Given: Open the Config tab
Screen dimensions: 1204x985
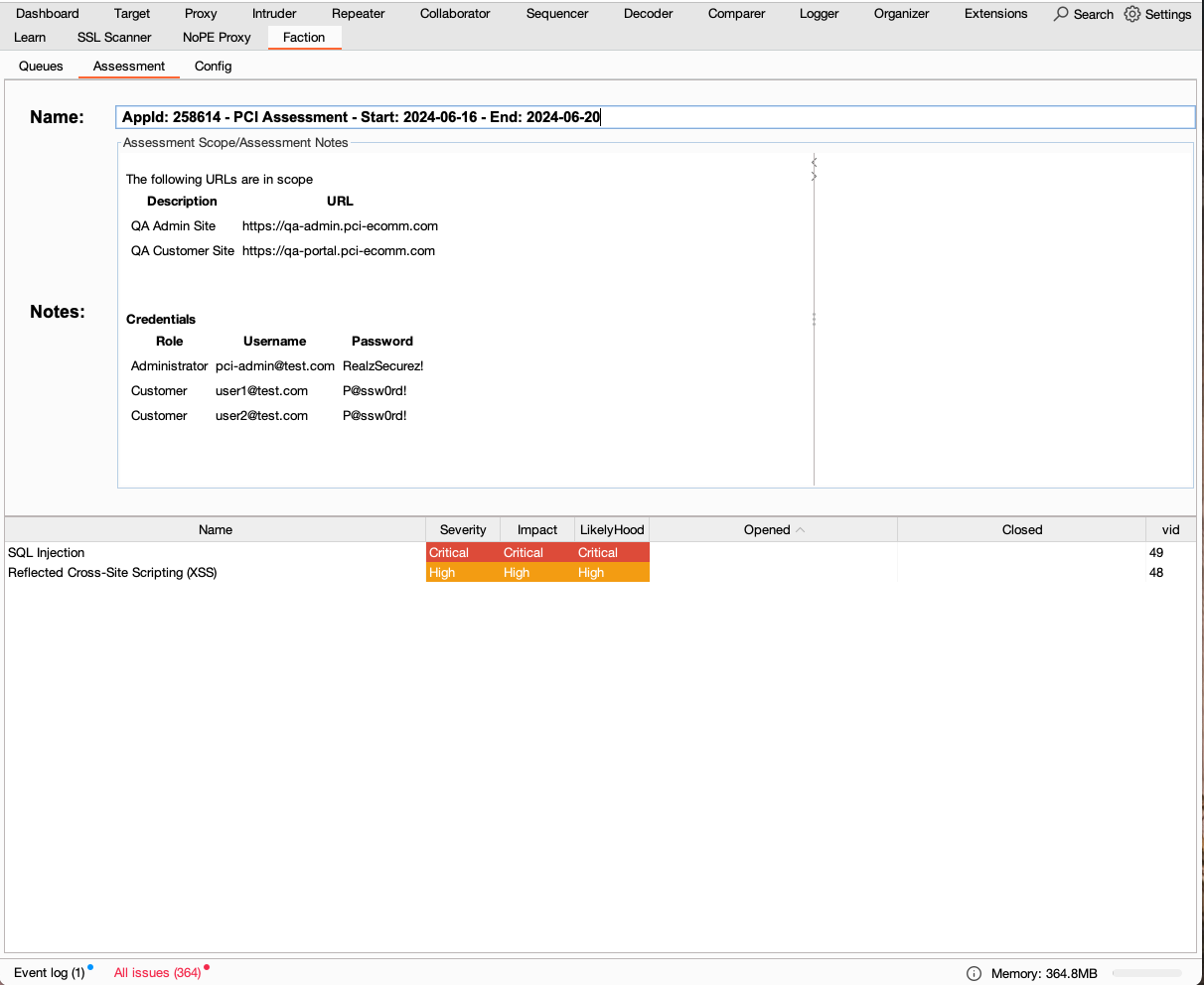Looking at the screenshot, I should 213,66.
